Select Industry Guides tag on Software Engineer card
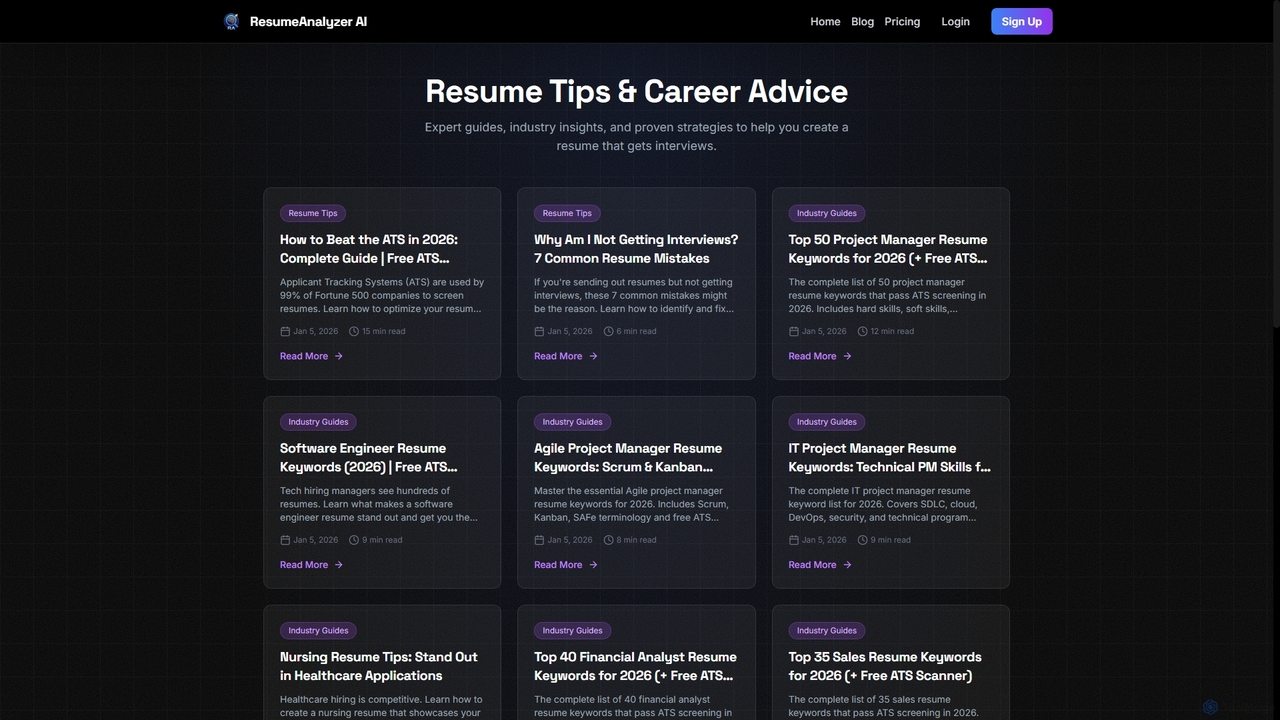The width and height of the screenshot is (1280, 720). pyautogui.click(x=318, y=422)
